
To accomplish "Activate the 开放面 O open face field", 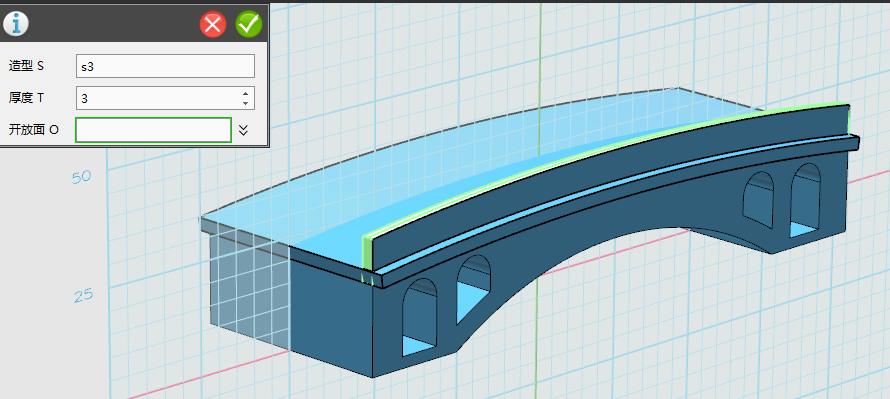I will coord(153,130).
